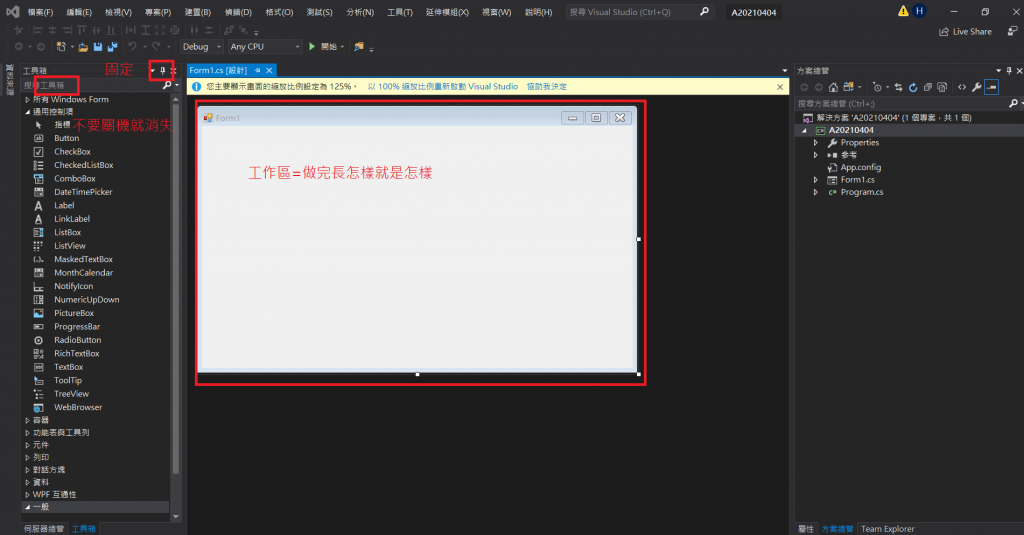Open a file with the folder icon

(83, 47)
